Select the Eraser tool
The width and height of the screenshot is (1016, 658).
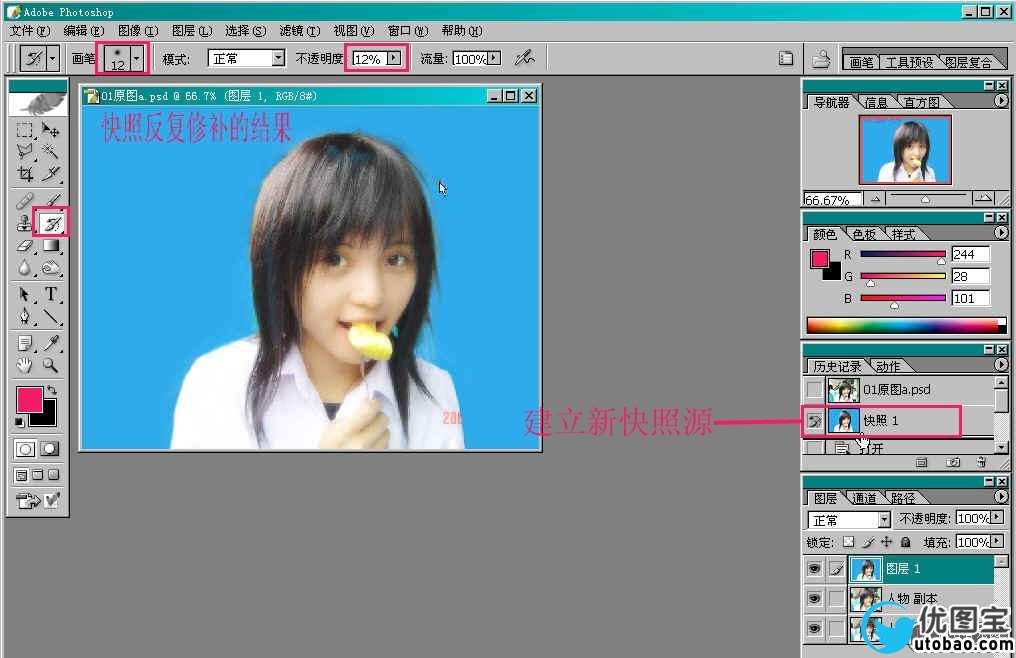[25, 246]
